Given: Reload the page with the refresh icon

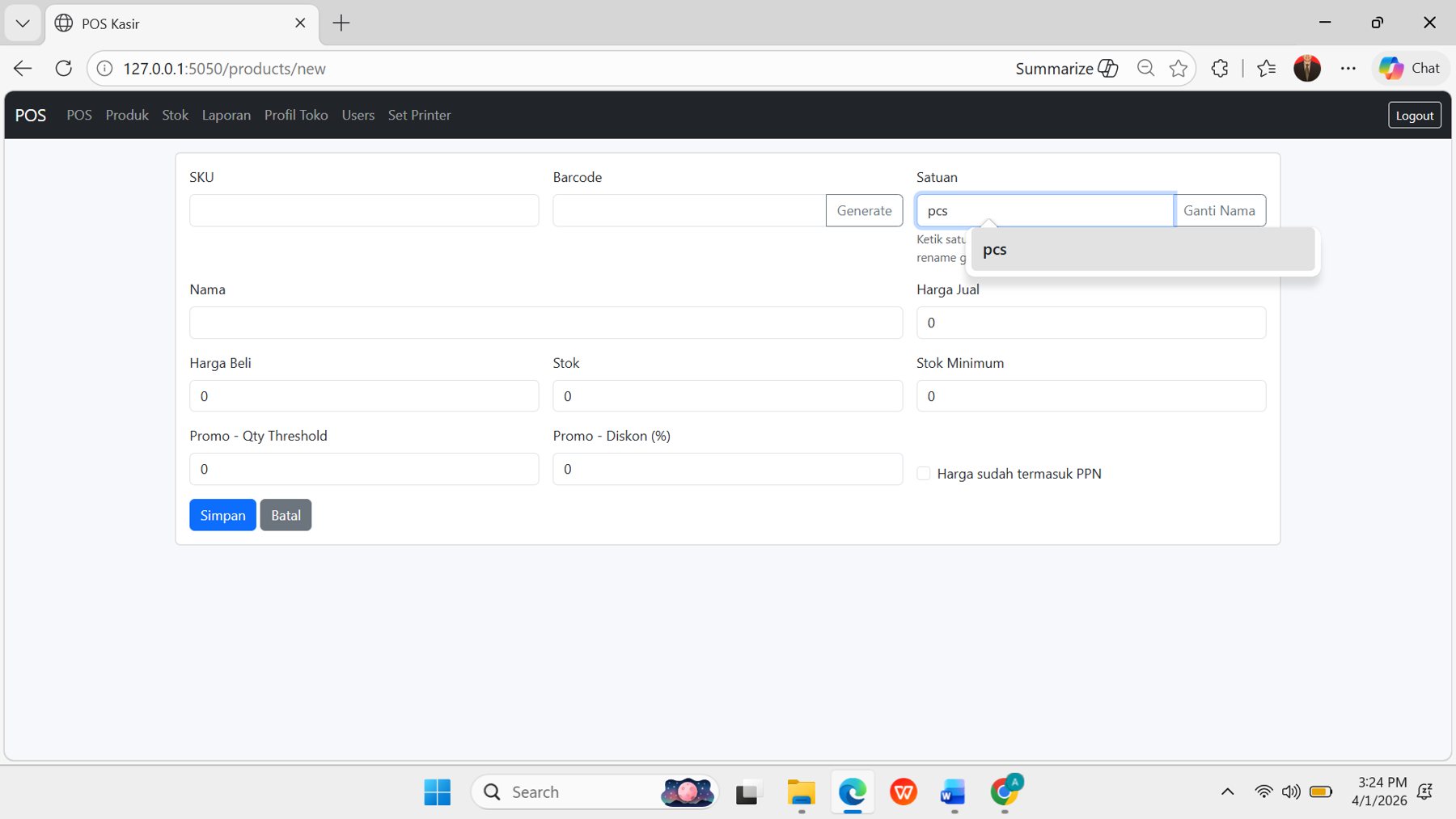Looking at the screenshot, I should click(x=63, y=68).
